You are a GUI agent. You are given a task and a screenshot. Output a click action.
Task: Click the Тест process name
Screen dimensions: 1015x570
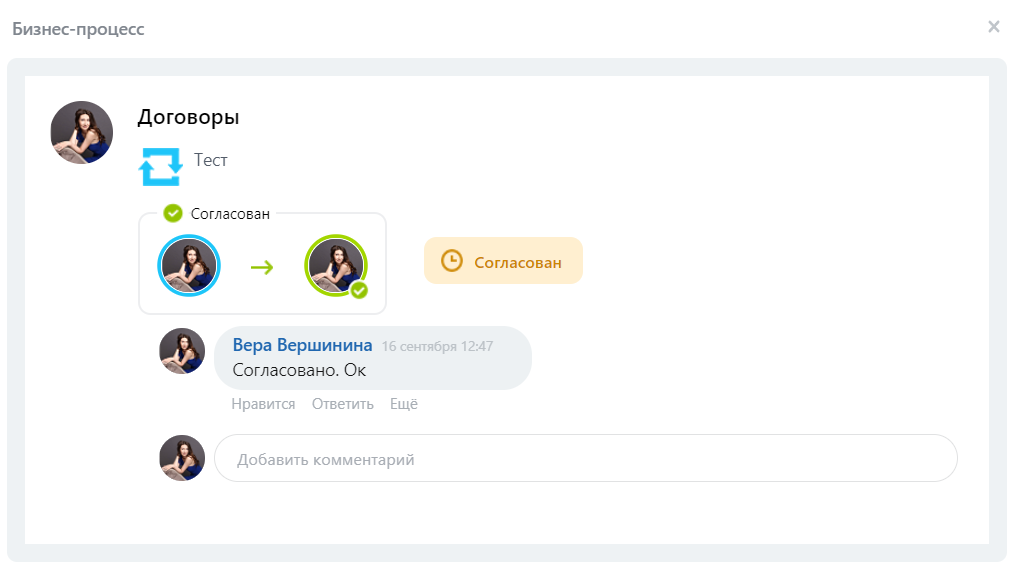tap(211, 160)
